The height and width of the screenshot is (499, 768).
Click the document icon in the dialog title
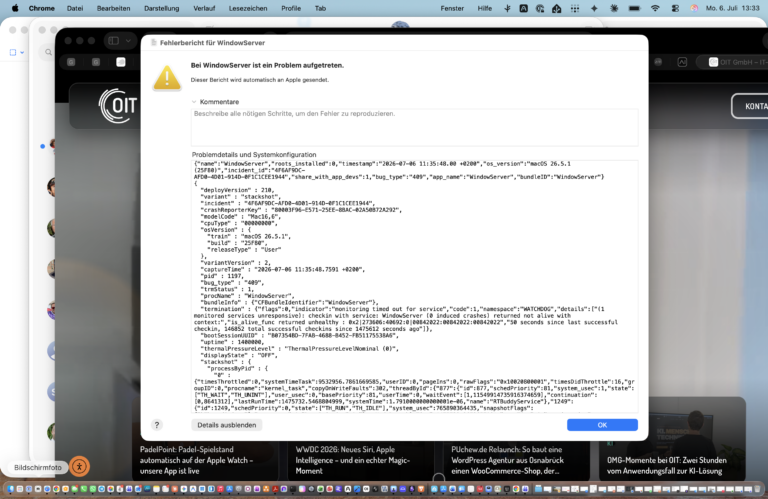pos(154,43)
